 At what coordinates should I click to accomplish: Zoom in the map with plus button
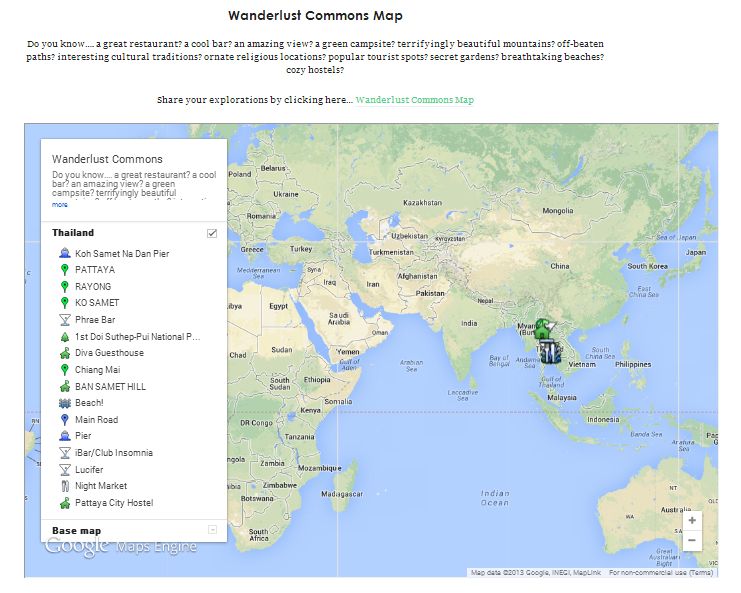point(692,521)
